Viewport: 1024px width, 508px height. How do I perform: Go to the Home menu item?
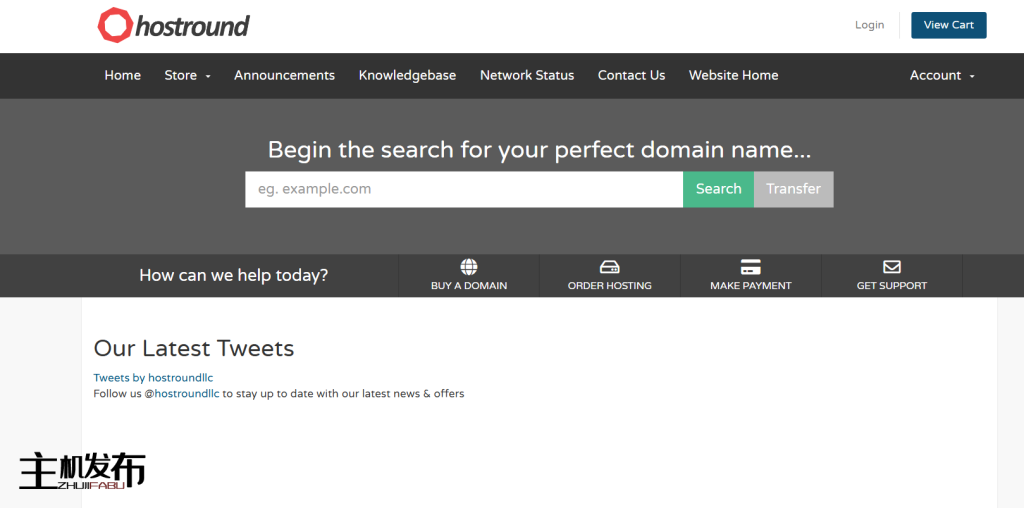pos(122,76)
